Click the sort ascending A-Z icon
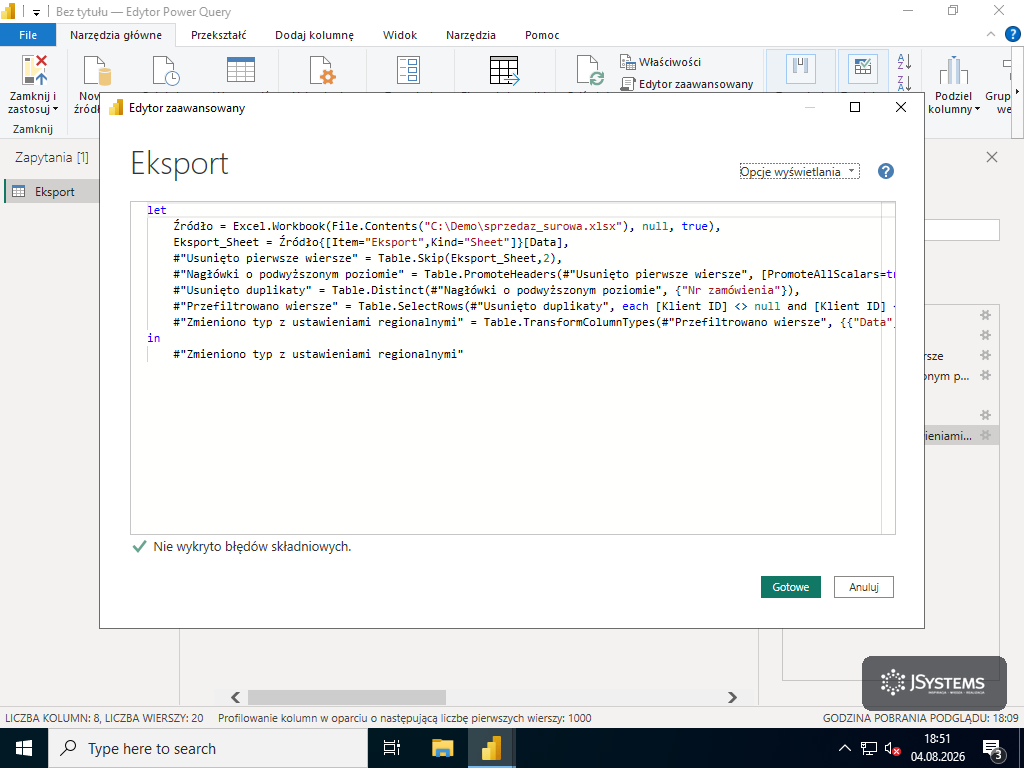1024x768 pixels. click(x=904, y=61)
